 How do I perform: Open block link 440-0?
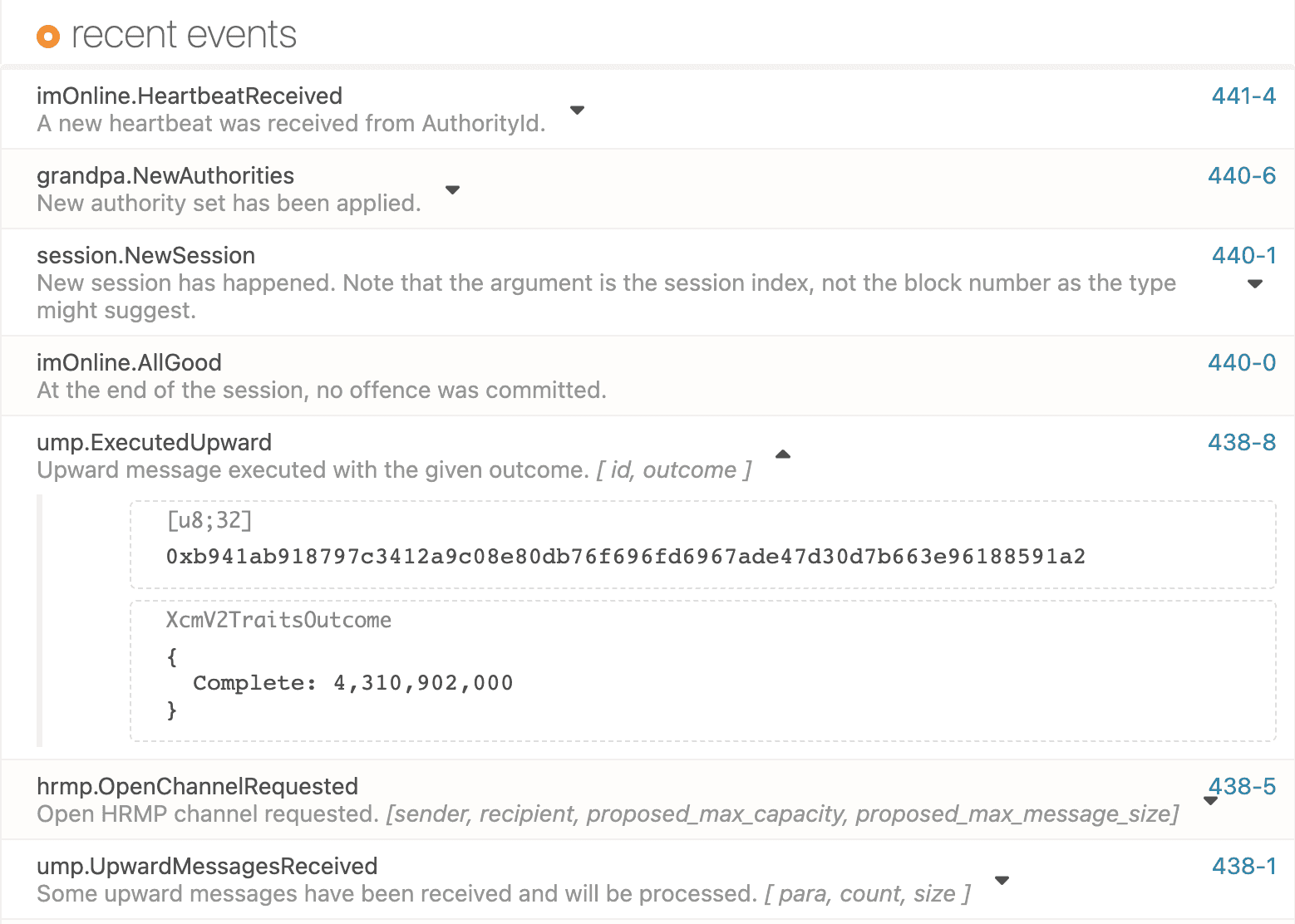pos(1242,362)
